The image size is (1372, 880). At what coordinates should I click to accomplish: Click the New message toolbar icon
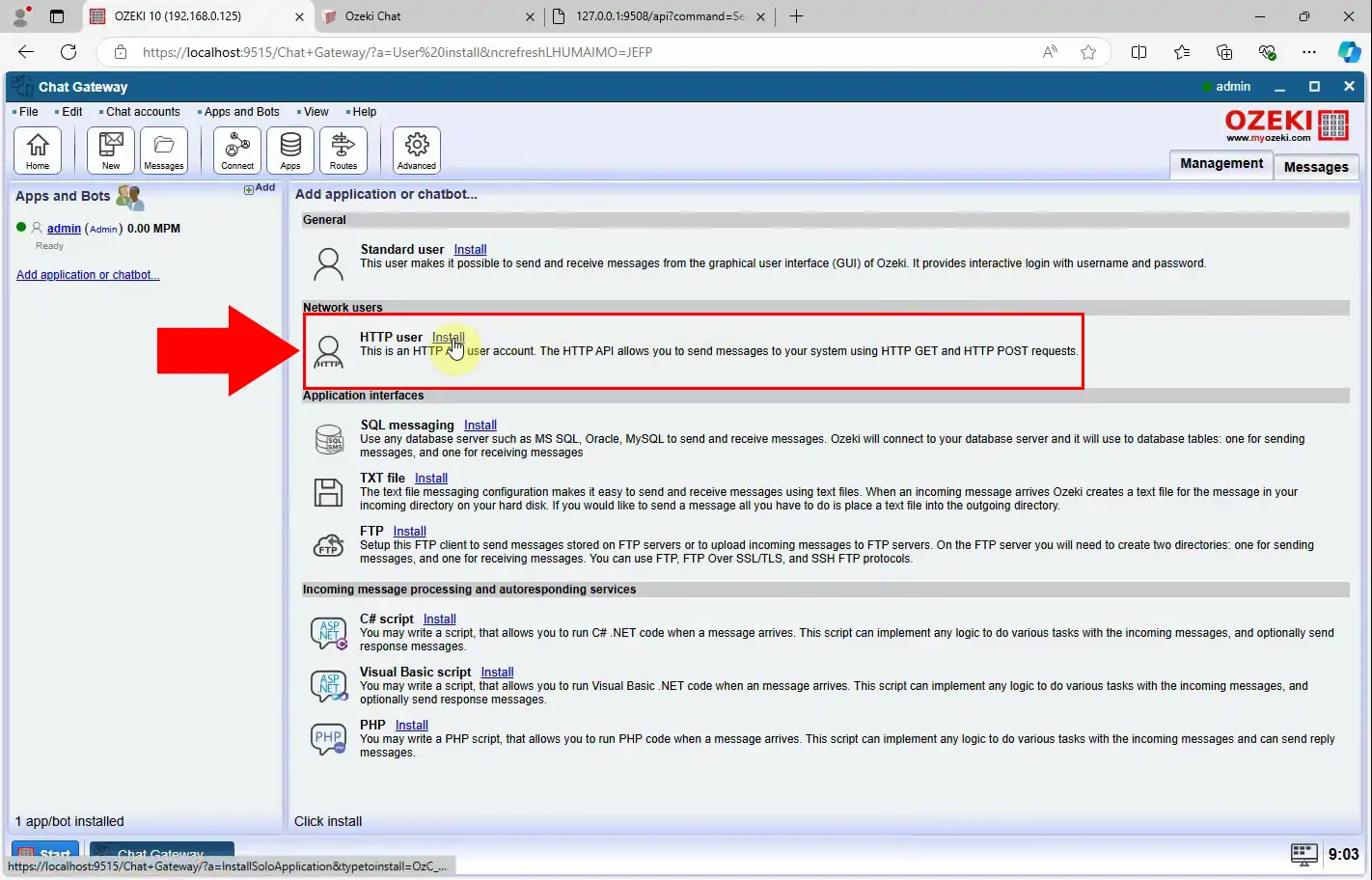pos(111,151)
